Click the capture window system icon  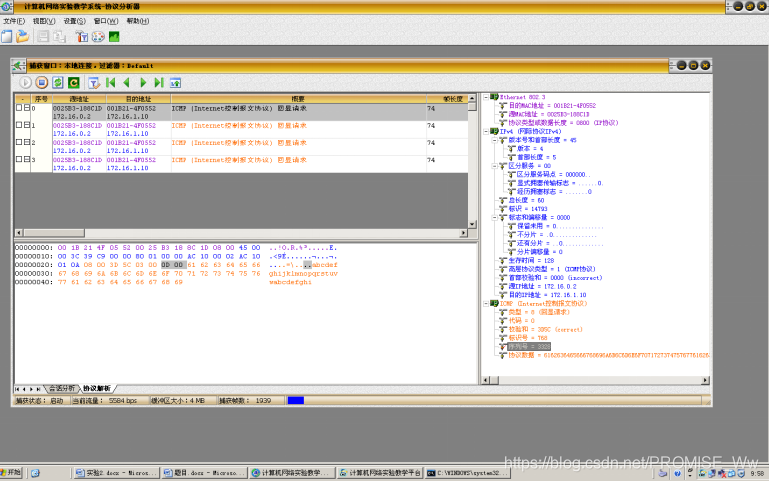tap(19, 65)
